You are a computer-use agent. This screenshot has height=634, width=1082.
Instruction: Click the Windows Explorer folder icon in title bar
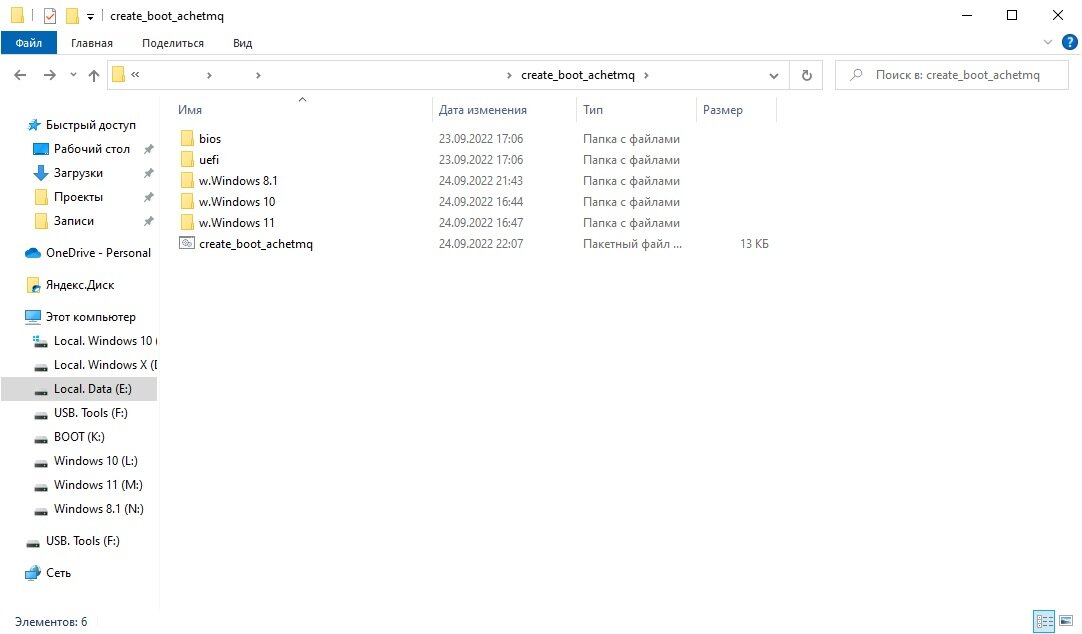point(17,15)
